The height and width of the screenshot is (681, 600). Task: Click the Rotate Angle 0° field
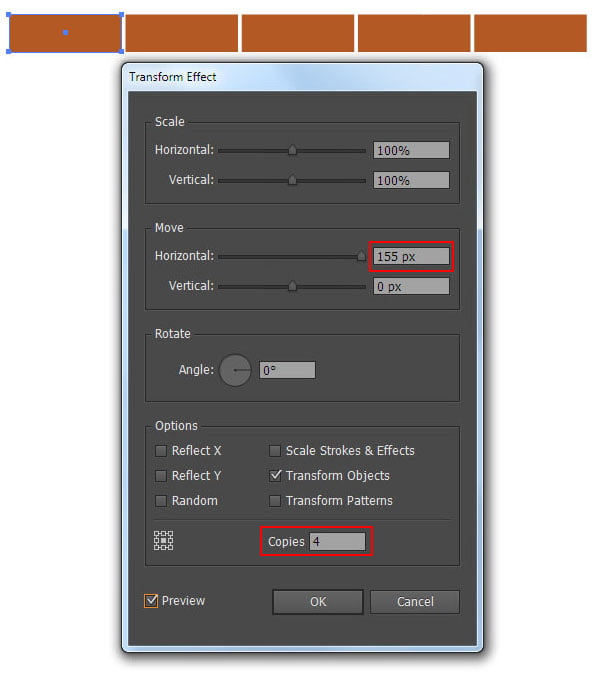click(x=287, y=370)
